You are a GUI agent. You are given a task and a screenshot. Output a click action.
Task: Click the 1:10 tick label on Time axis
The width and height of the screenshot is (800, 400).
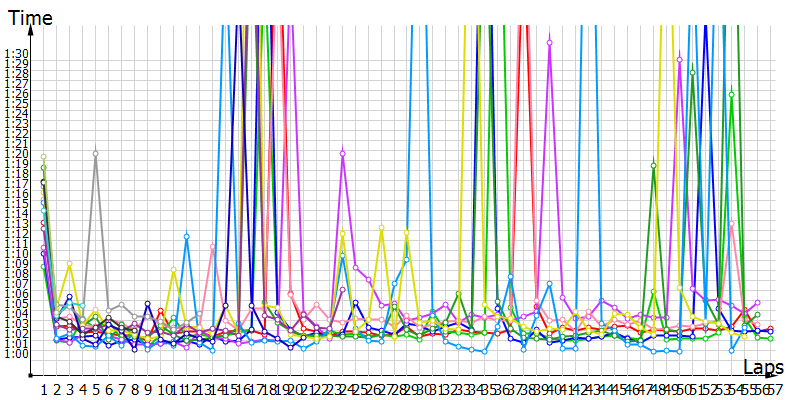[17, 254]
